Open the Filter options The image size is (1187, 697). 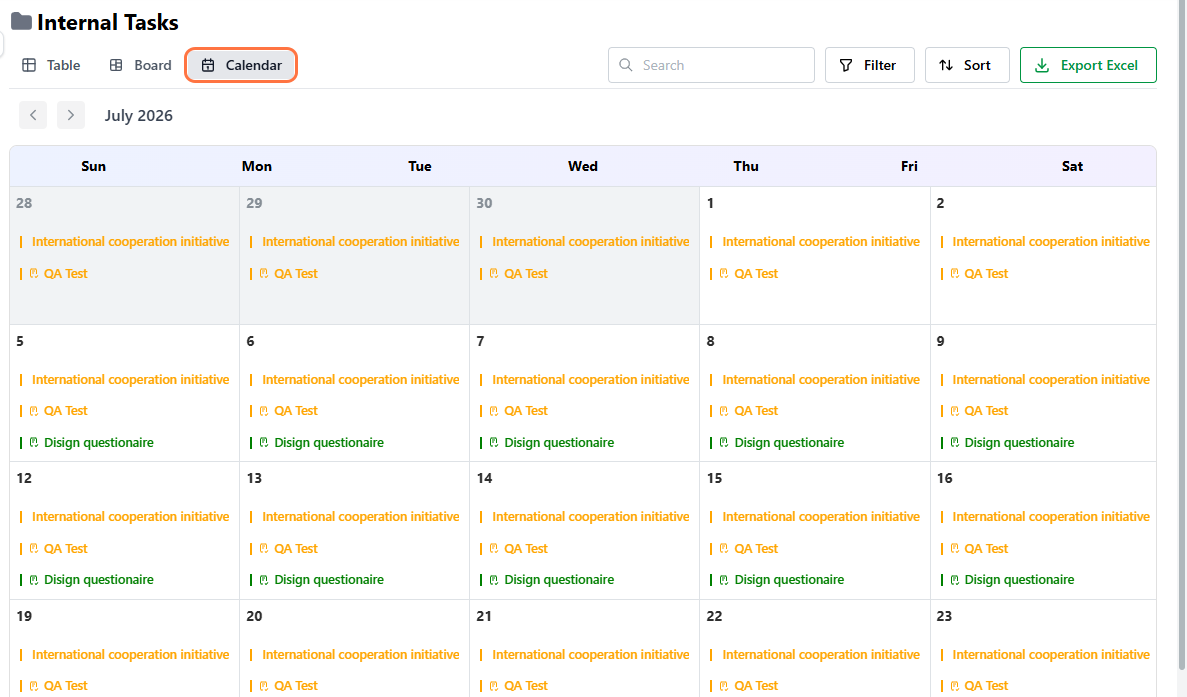[x=869, y=65]
